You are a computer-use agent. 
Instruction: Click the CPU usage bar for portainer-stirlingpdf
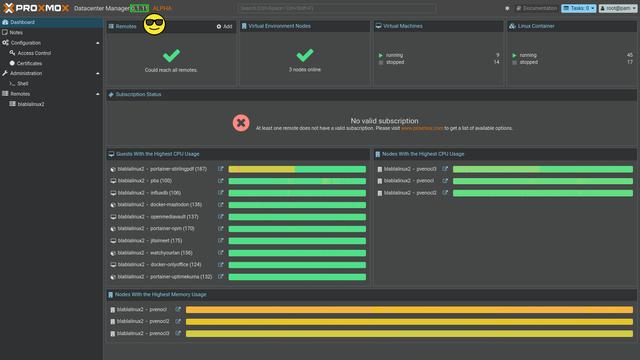297,169
